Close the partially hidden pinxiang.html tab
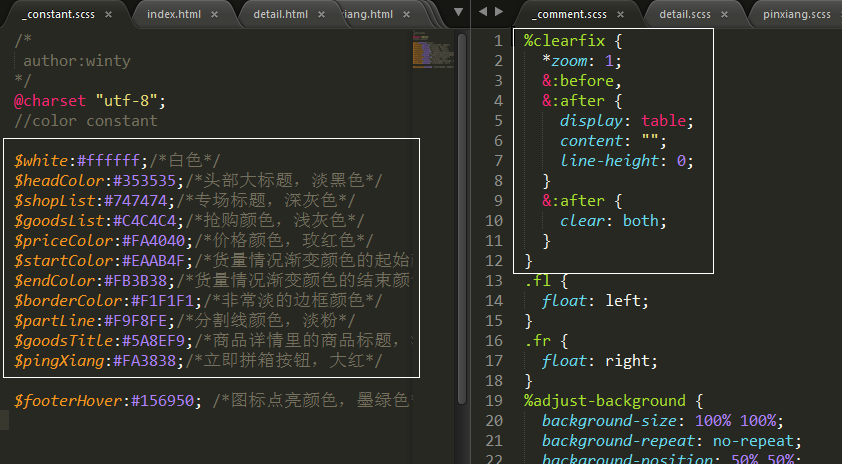The image size is (842, 464). (x=406, y=15)
